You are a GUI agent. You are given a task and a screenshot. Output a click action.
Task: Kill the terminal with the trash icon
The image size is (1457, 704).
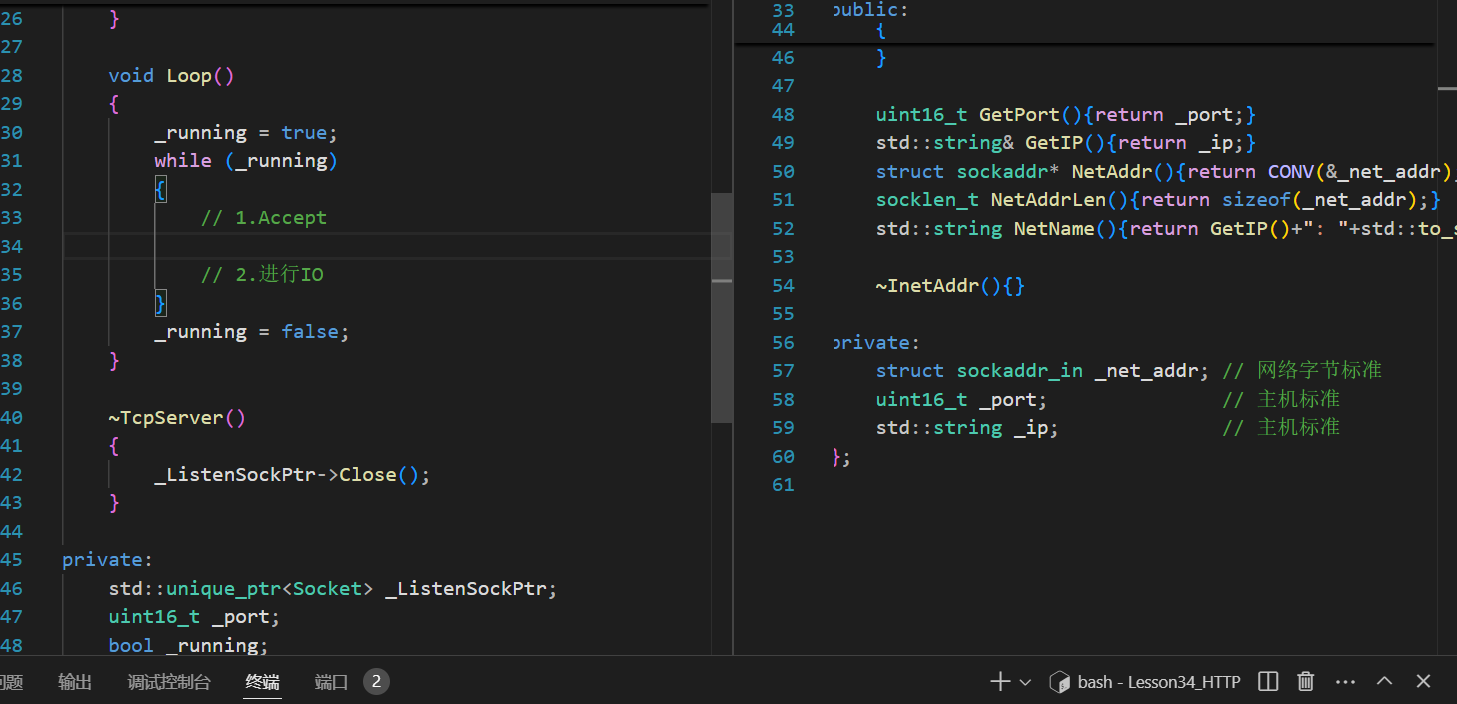pos(1305,682)
